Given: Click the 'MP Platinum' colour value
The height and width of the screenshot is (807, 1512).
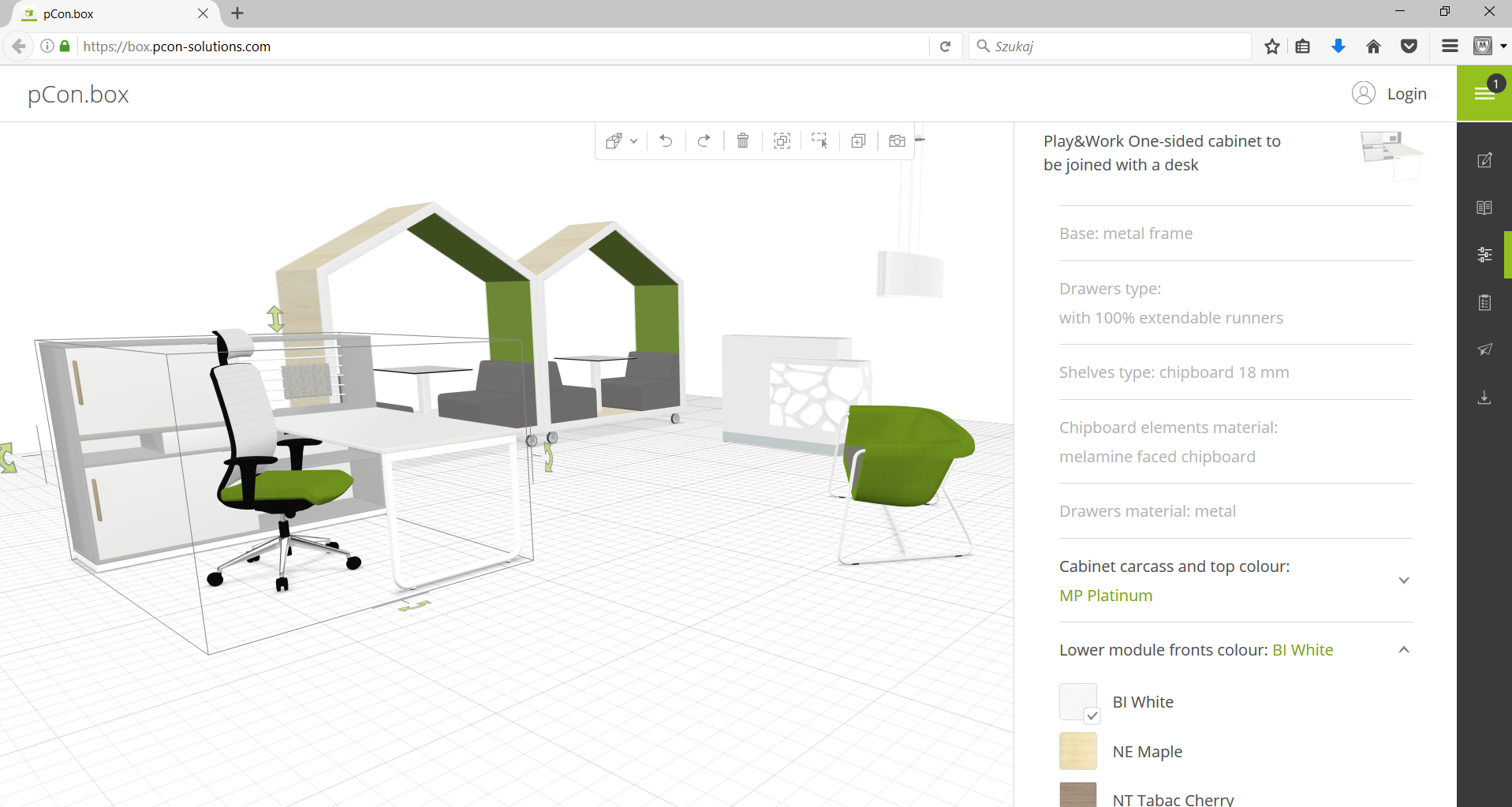Looking at the screenshot, I should (1106, 596).
